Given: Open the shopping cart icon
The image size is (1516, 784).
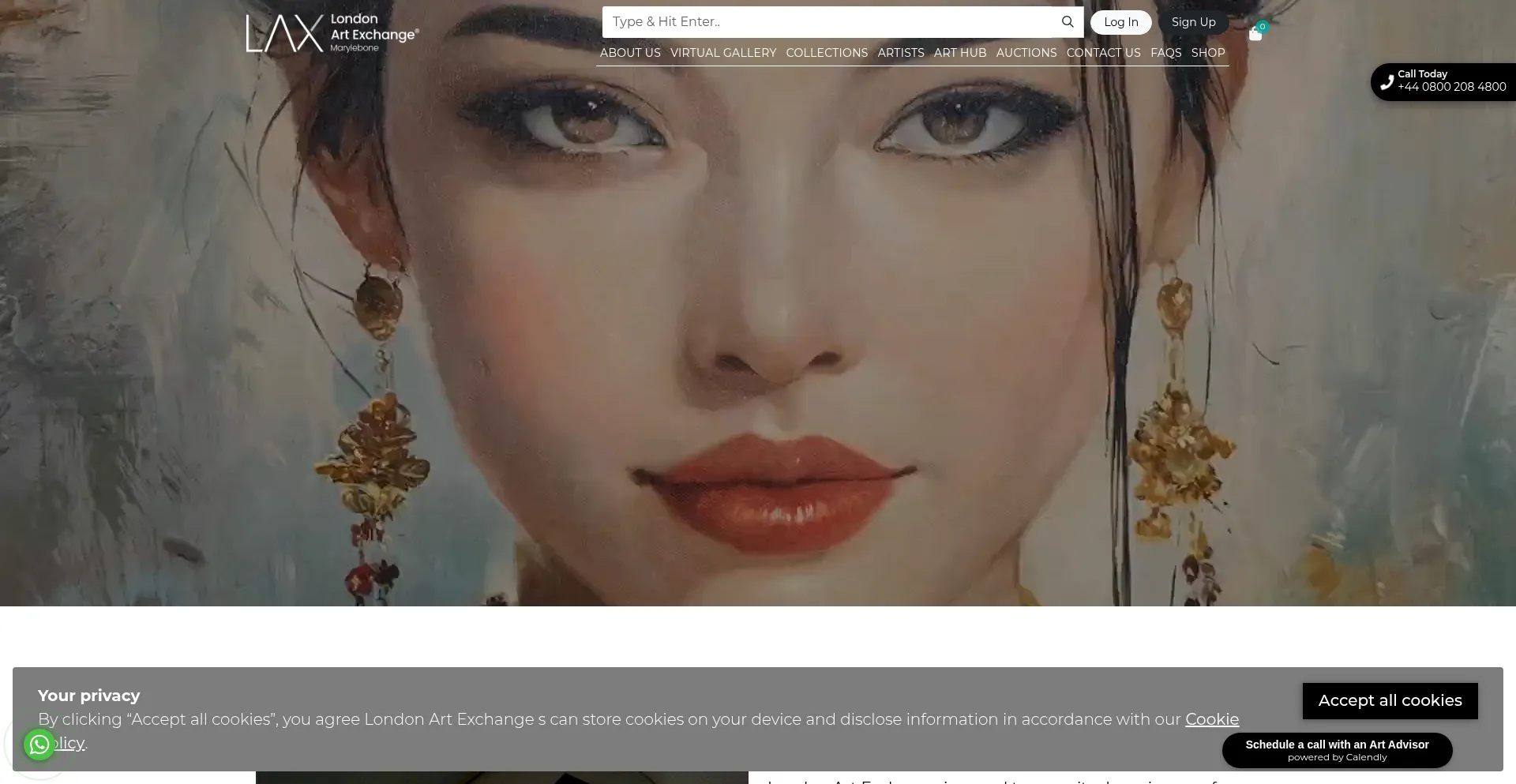Looking at the screenshot, I should (1255, 33).
